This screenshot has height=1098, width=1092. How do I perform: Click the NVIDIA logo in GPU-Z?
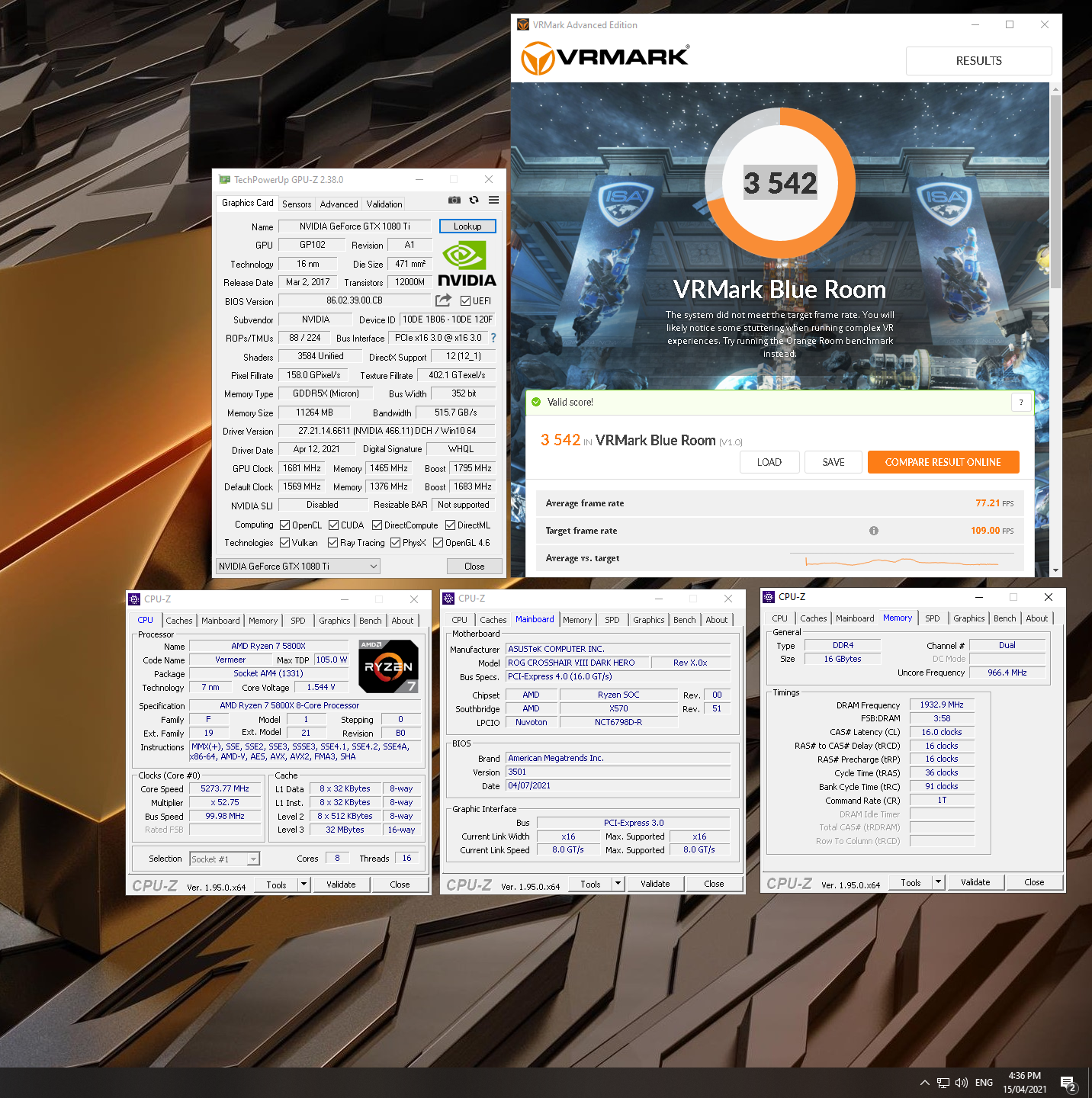[x=467, y=264]
